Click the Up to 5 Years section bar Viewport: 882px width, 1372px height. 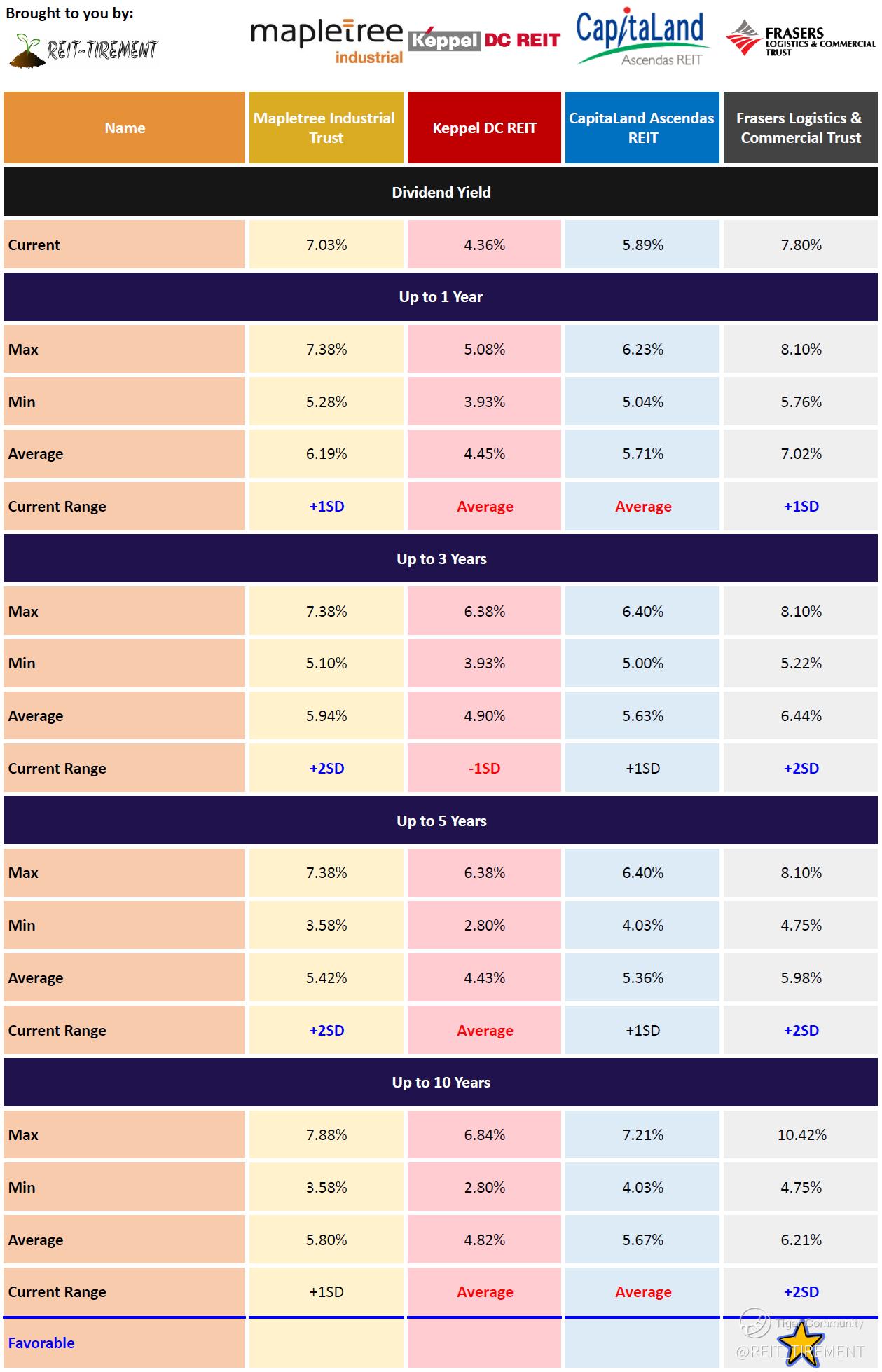pos(441,821)
